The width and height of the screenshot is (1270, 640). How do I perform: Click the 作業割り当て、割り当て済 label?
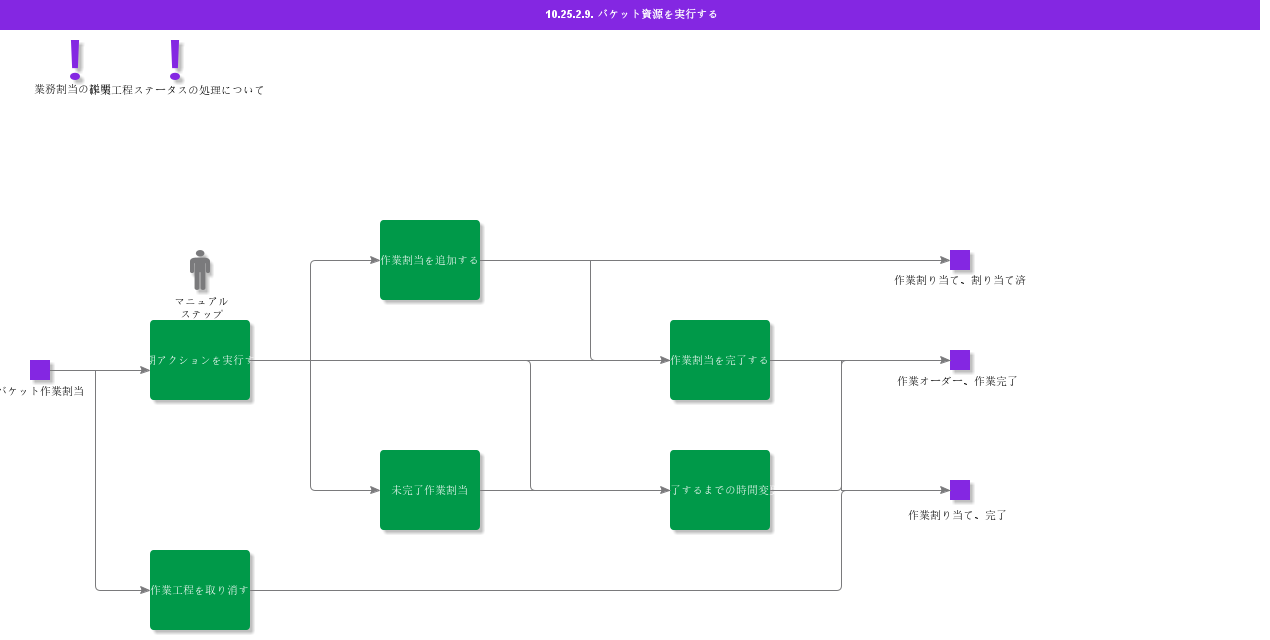pyautogui.click(x=960, y=281)
